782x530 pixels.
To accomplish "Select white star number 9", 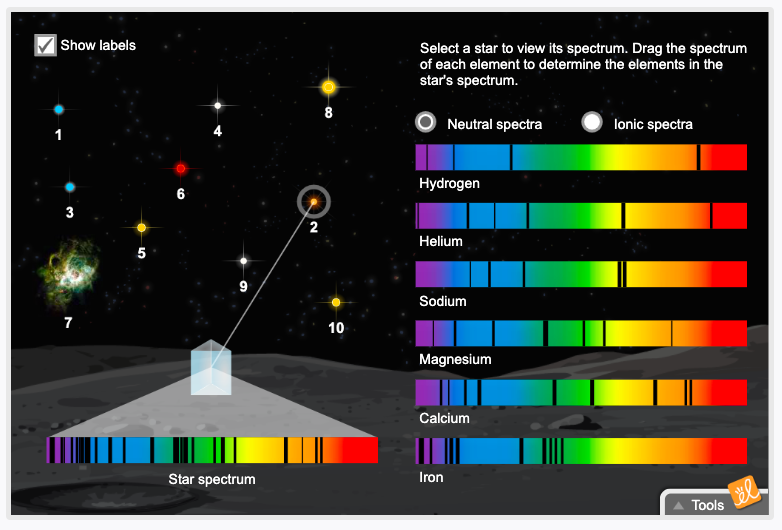I will [x=243, y=261].
